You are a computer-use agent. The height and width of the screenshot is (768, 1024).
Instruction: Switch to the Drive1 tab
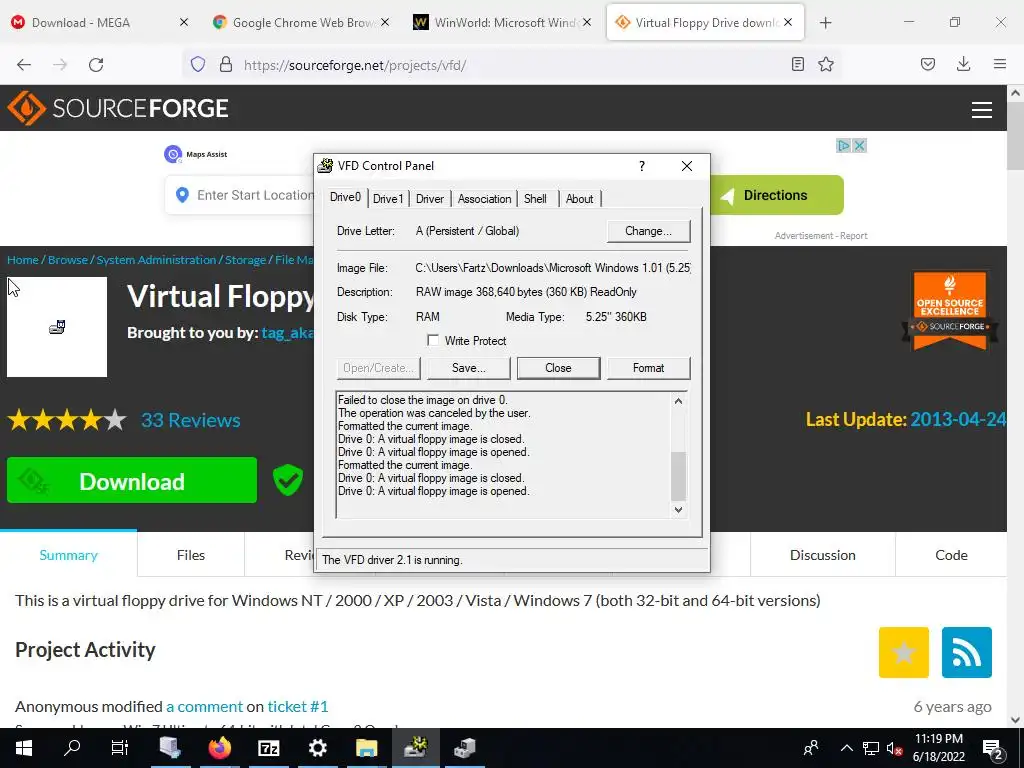[388, 199]
